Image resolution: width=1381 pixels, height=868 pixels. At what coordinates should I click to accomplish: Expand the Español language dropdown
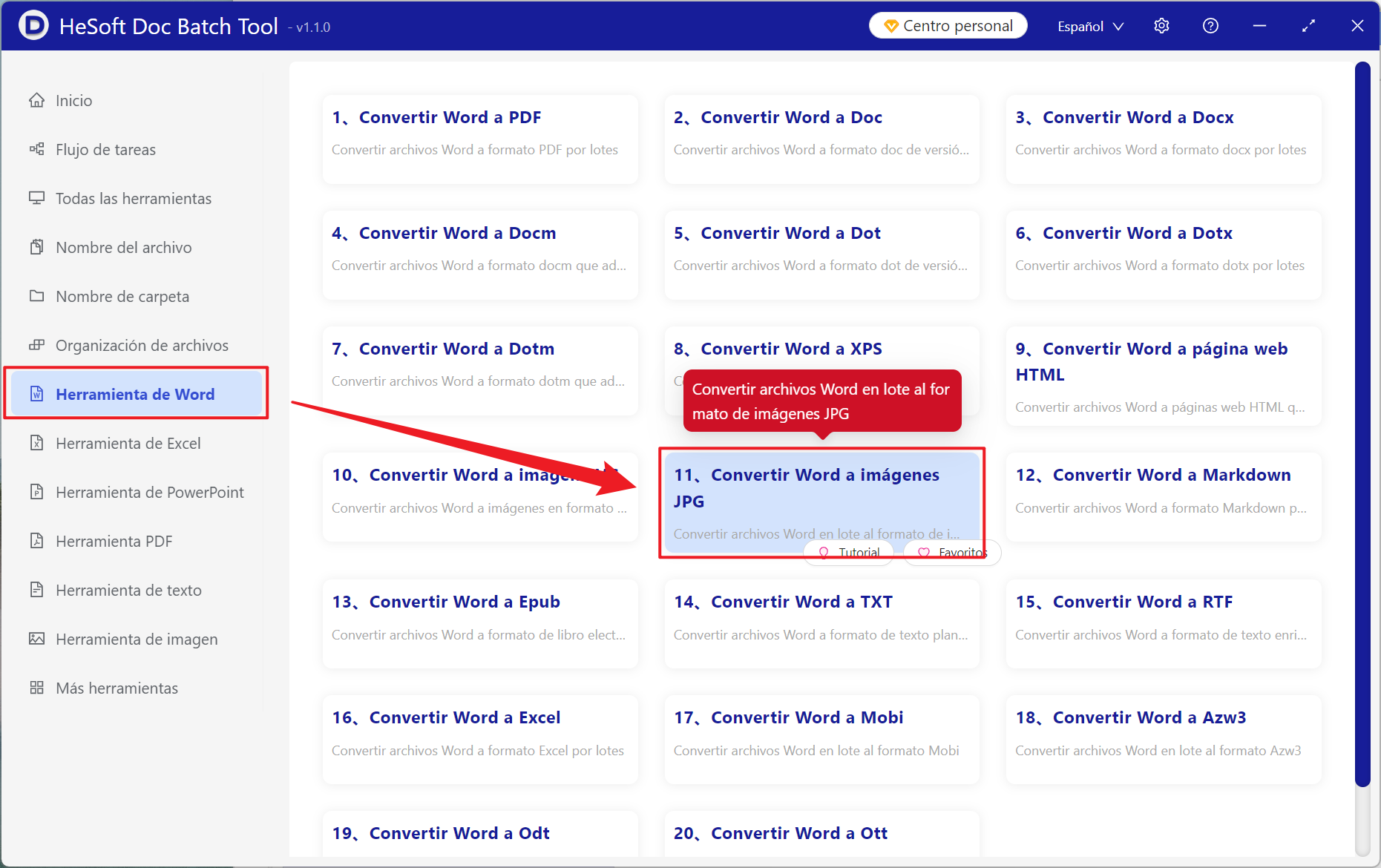(1090, 26)
